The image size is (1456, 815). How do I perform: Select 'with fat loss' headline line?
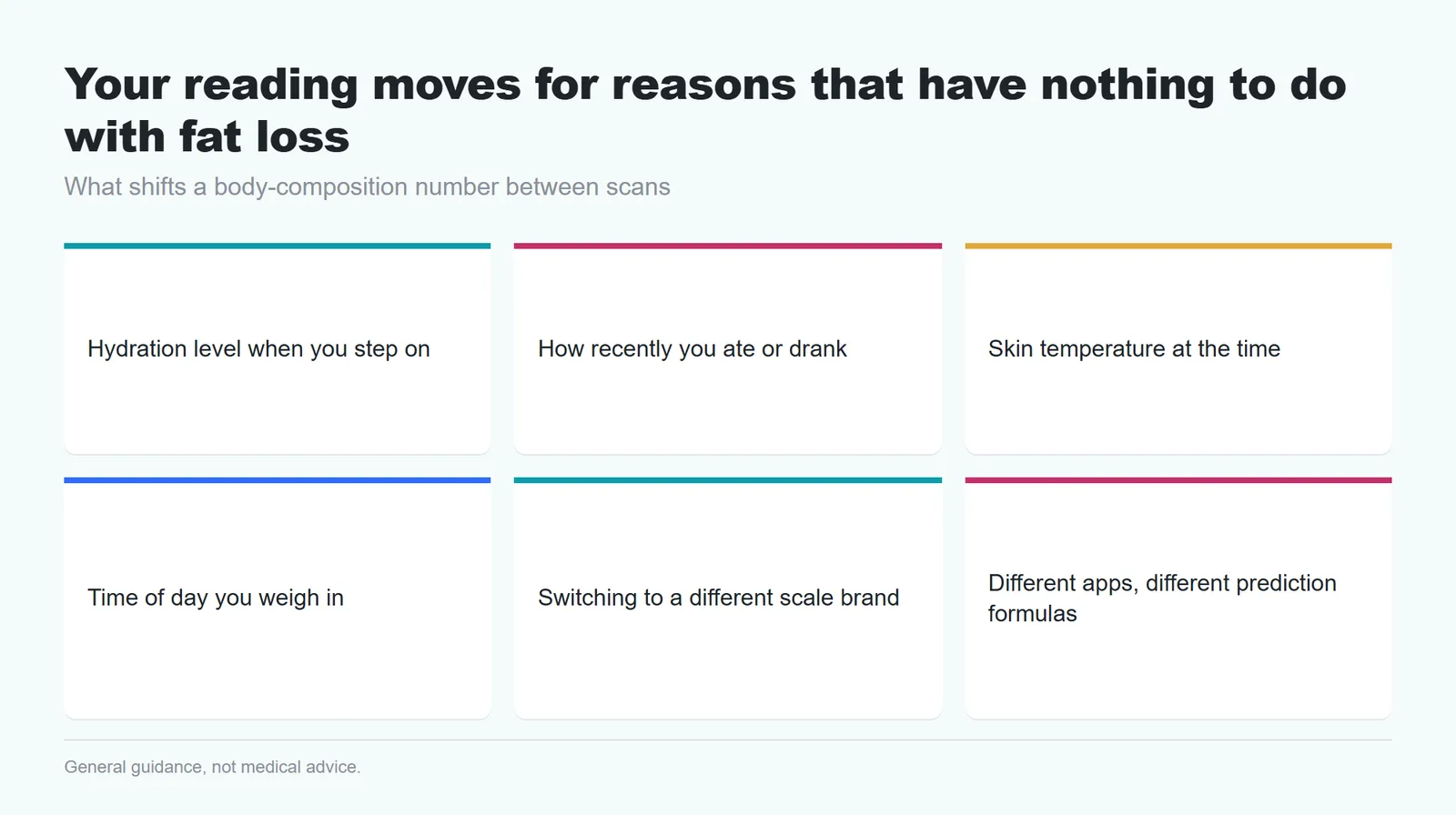click(207, 137)
